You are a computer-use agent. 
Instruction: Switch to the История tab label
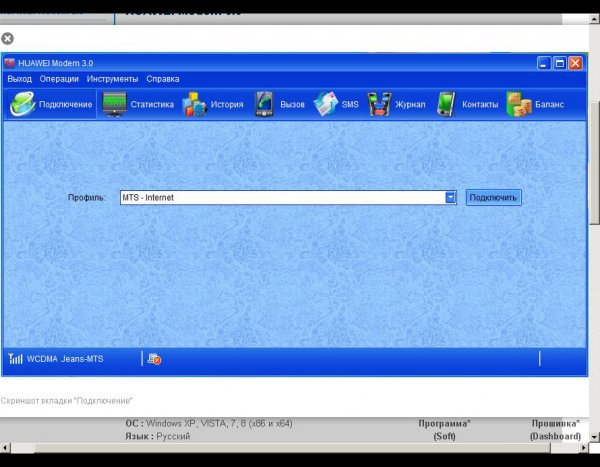[227, 104]
